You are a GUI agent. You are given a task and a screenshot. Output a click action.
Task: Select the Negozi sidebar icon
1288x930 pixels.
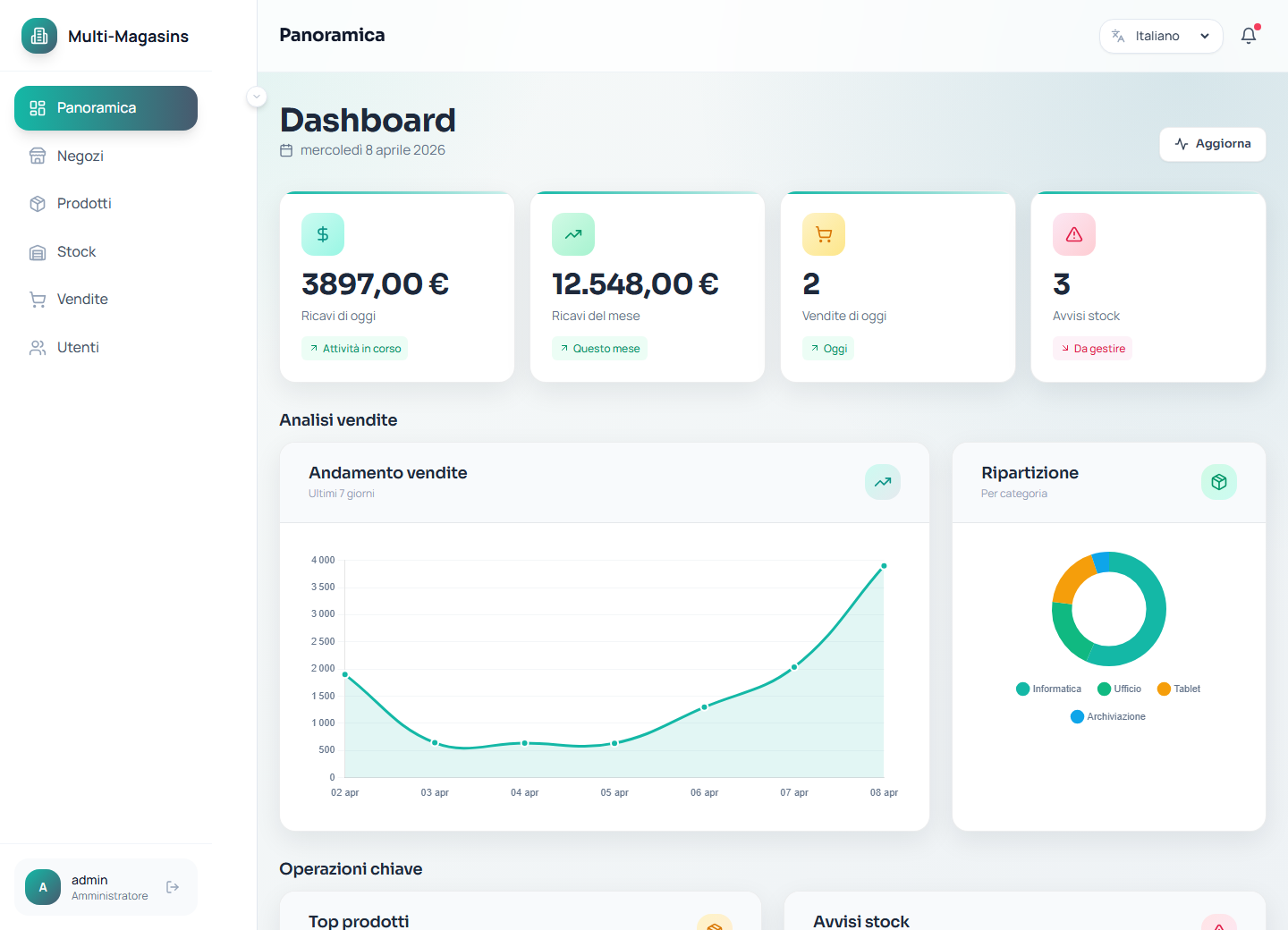(38, 156)
